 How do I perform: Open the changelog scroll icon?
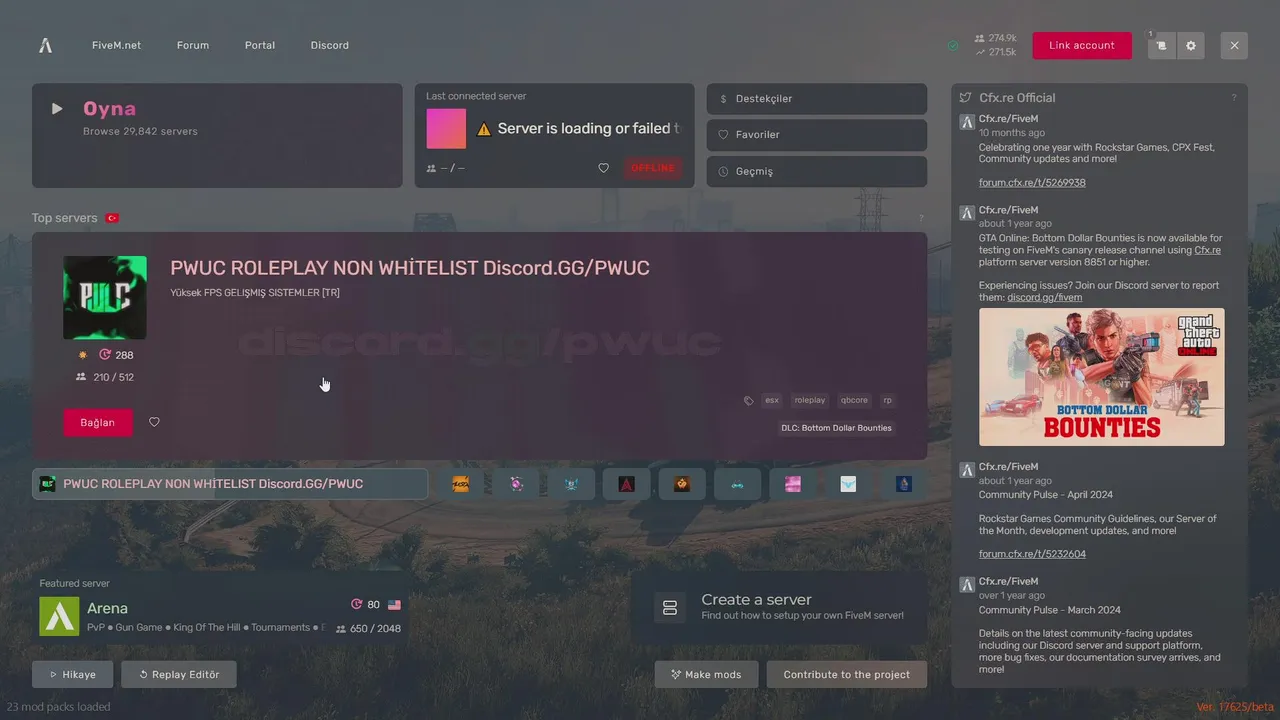(1161, 45)
